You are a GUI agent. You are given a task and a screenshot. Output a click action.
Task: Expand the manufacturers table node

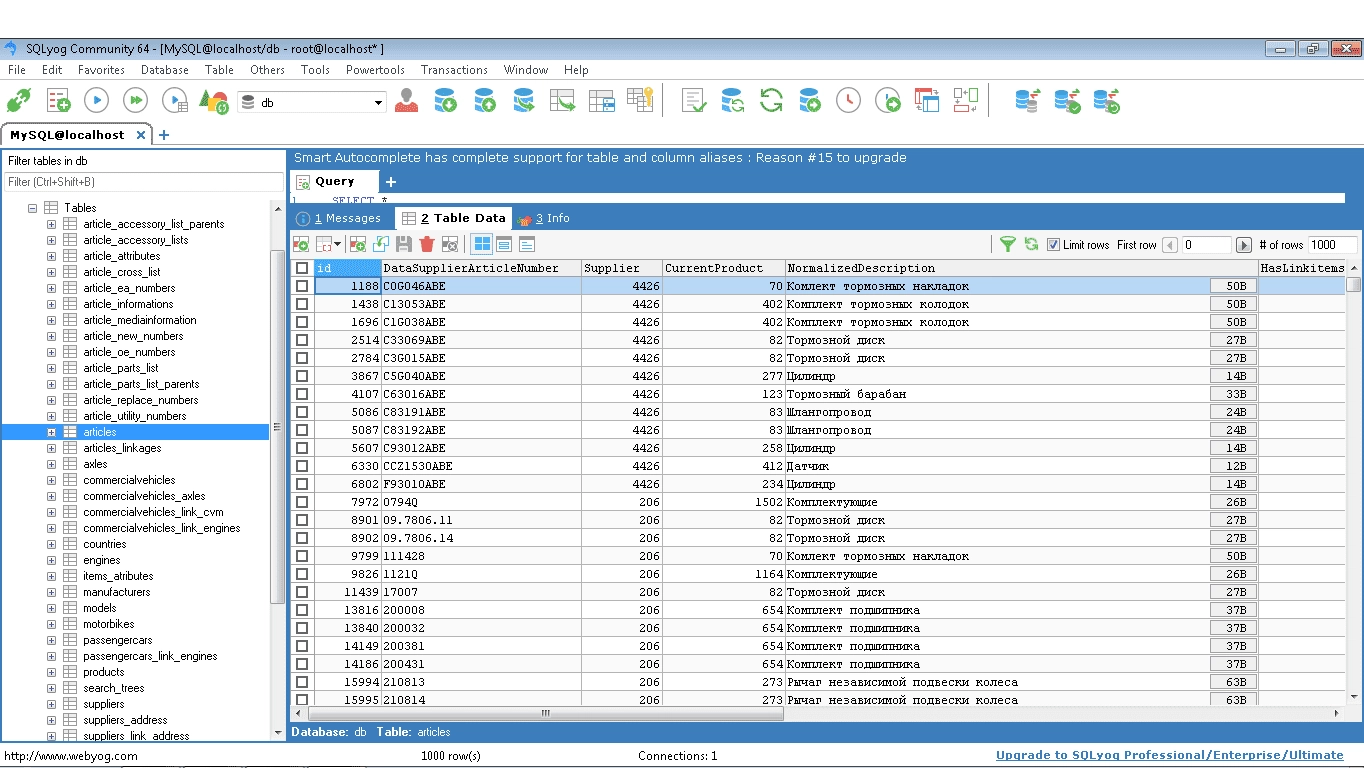[x=52, y=592]
